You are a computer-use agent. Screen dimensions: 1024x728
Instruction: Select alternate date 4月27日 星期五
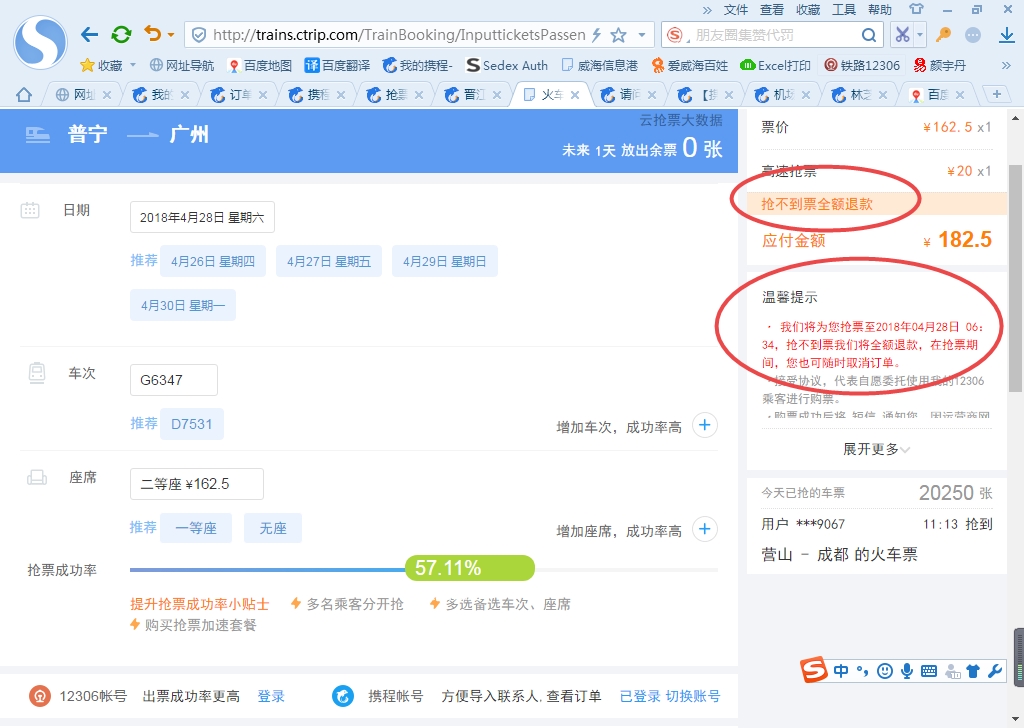(328, 261)
